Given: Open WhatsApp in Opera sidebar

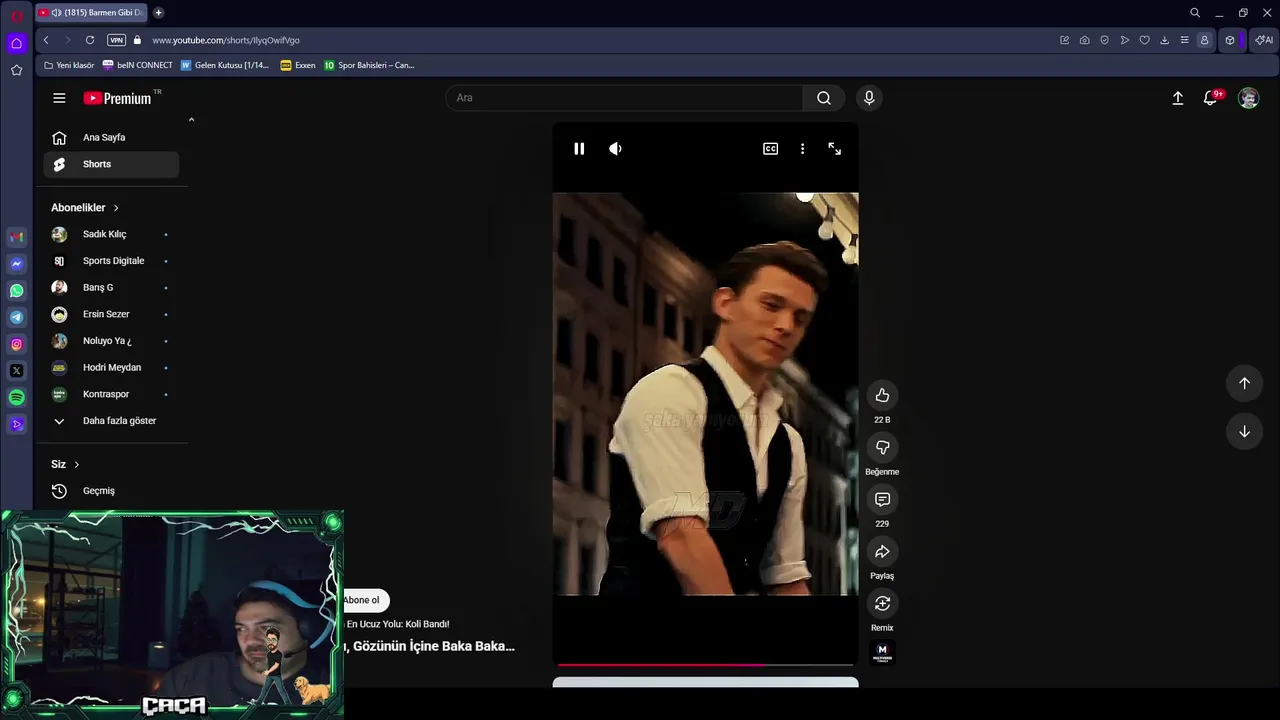Looking at the screenshot, I should (x=16, y=291).
